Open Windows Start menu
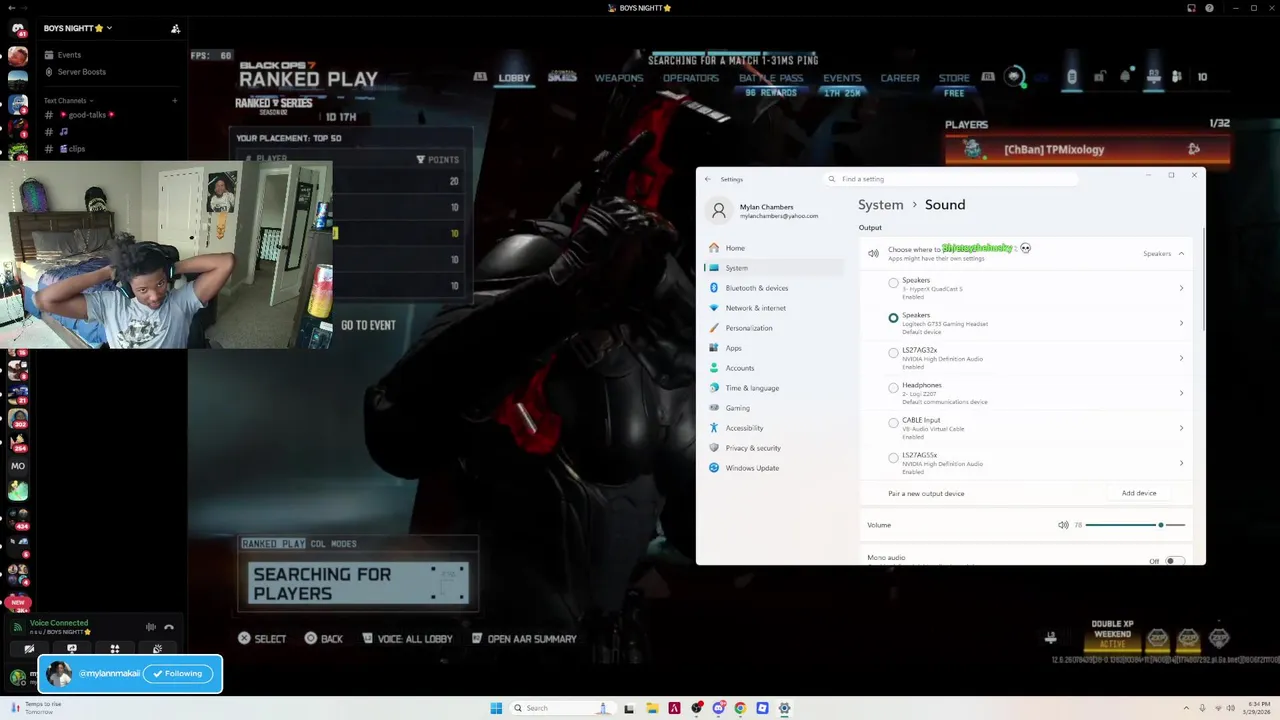The width and height of the screenshot is (1280, 720). tap(496, 708)
